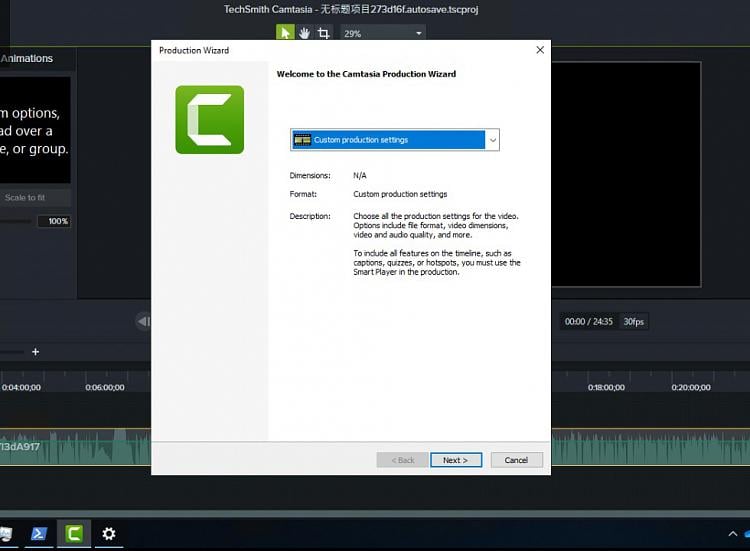Show hidden system tray icons chevron
The height and width of the screenshot is (551, 750).
coord(732,534)
